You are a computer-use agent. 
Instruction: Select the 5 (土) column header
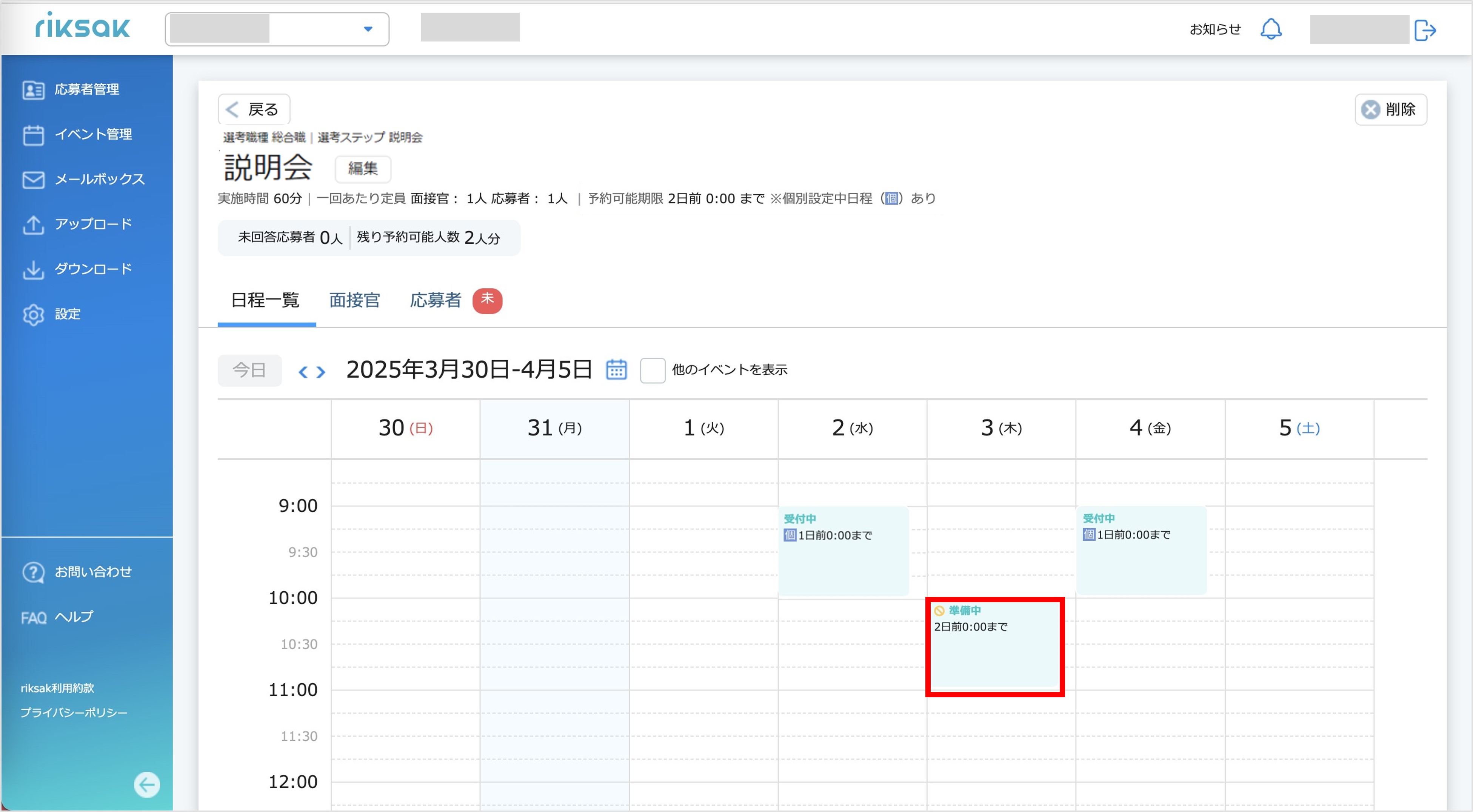(1299, 428)
